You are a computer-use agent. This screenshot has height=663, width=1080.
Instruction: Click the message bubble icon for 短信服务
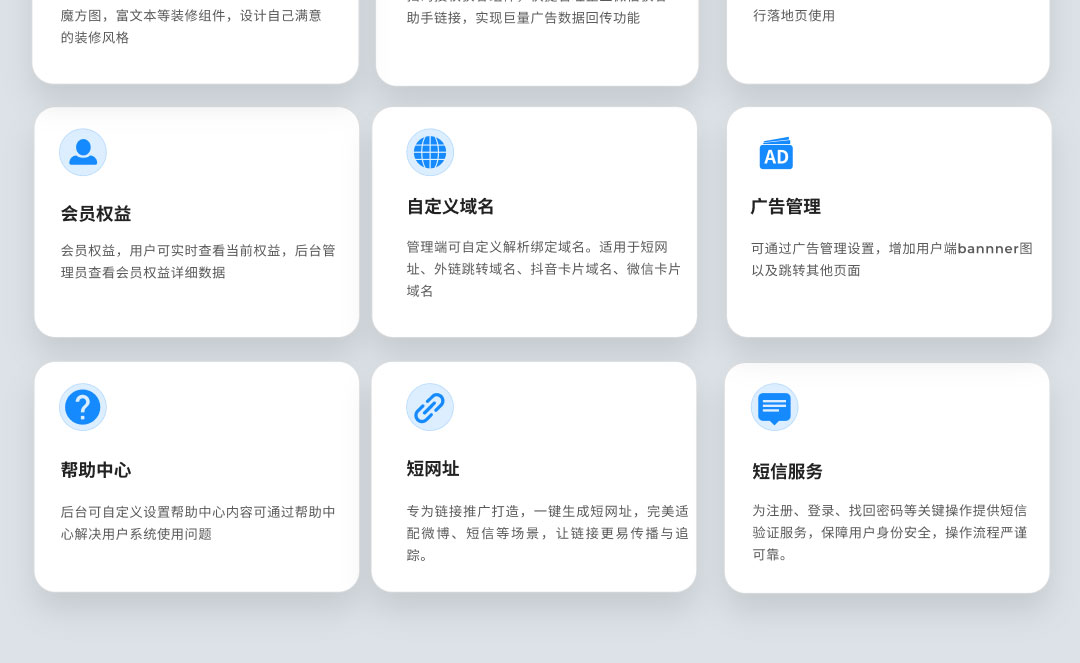775,407
